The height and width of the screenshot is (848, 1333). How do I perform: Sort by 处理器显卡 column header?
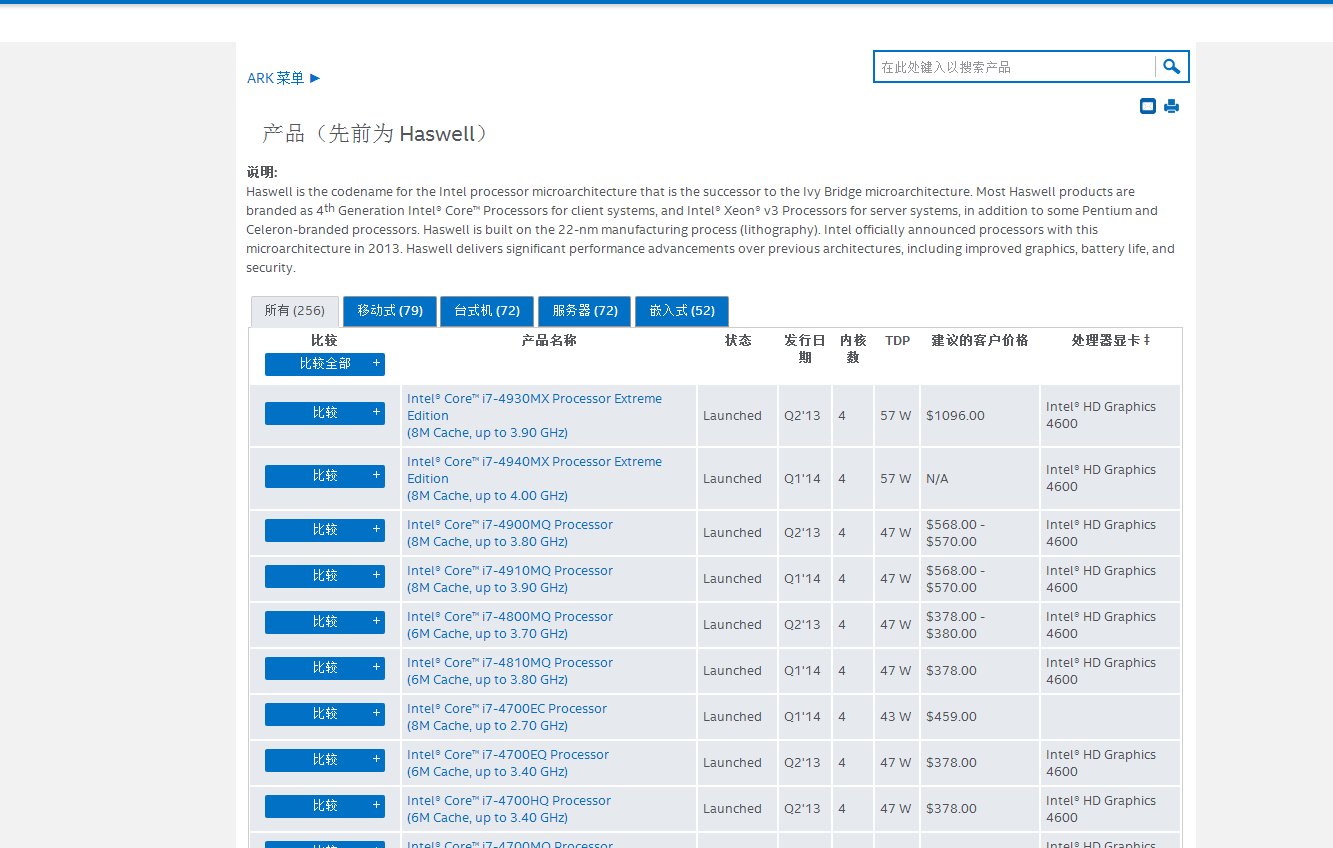click(1110, 340)
